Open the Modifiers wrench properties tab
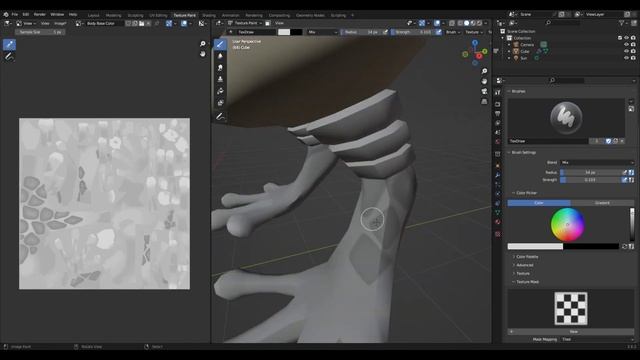The width and height of the screenshot is (640, 360). [498, 175]
